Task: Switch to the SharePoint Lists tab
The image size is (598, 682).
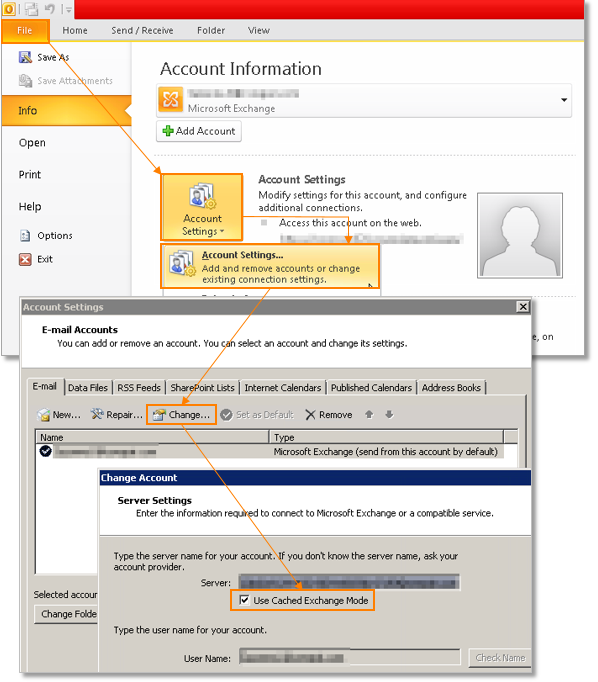Action: (202, 388)
